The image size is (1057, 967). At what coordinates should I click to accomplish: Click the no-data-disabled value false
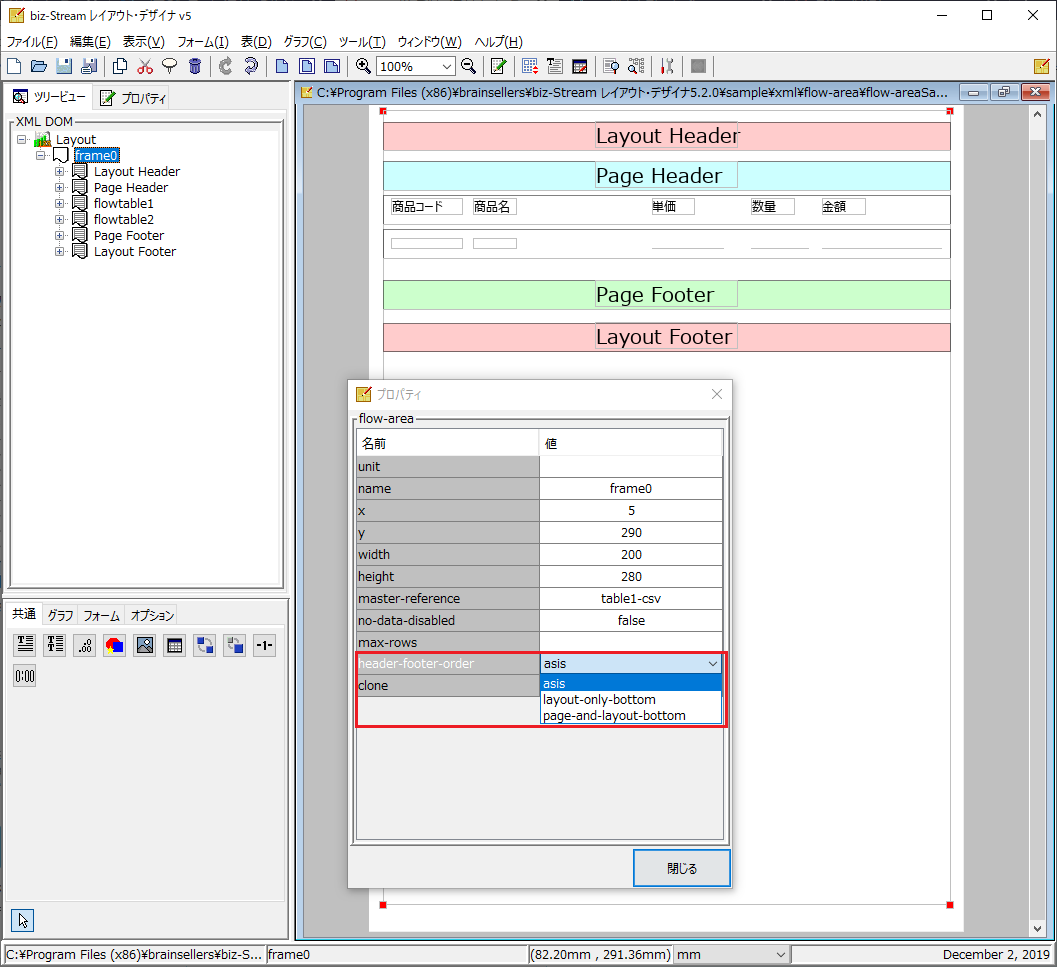point(630,620)
